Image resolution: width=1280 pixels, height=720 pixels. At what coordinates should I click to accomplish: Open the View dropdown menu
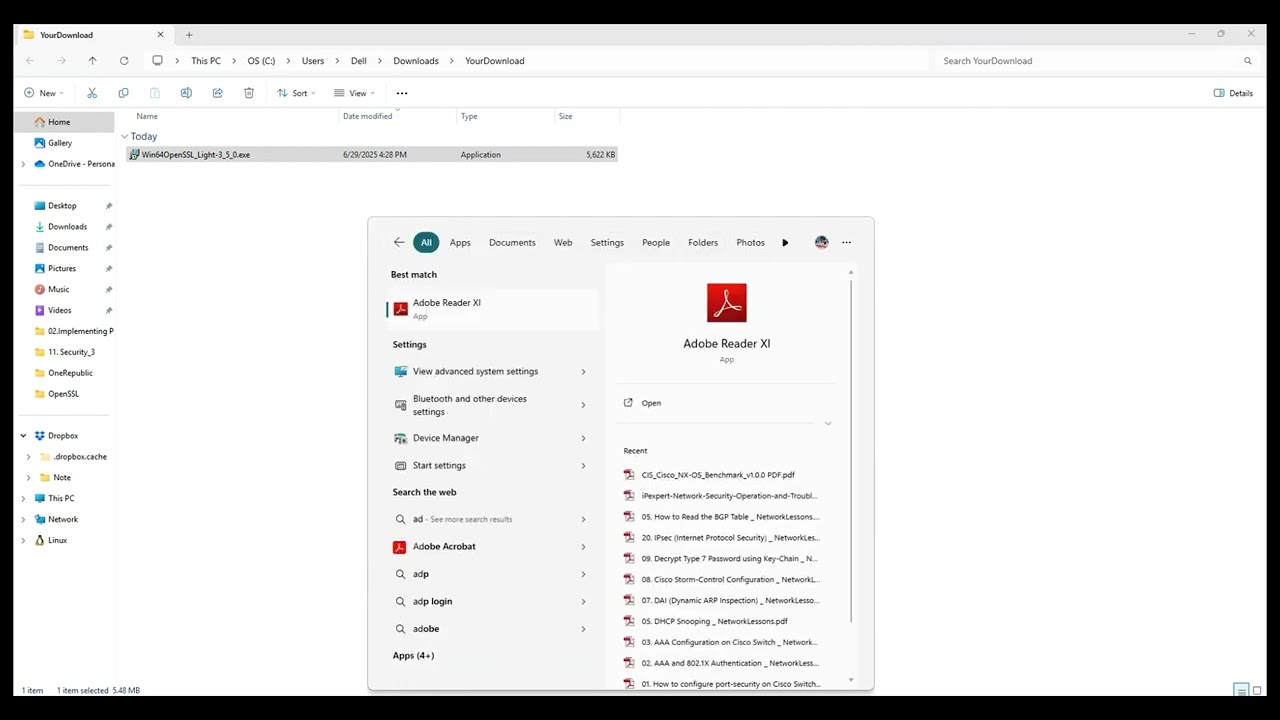[x=355, y=93]
